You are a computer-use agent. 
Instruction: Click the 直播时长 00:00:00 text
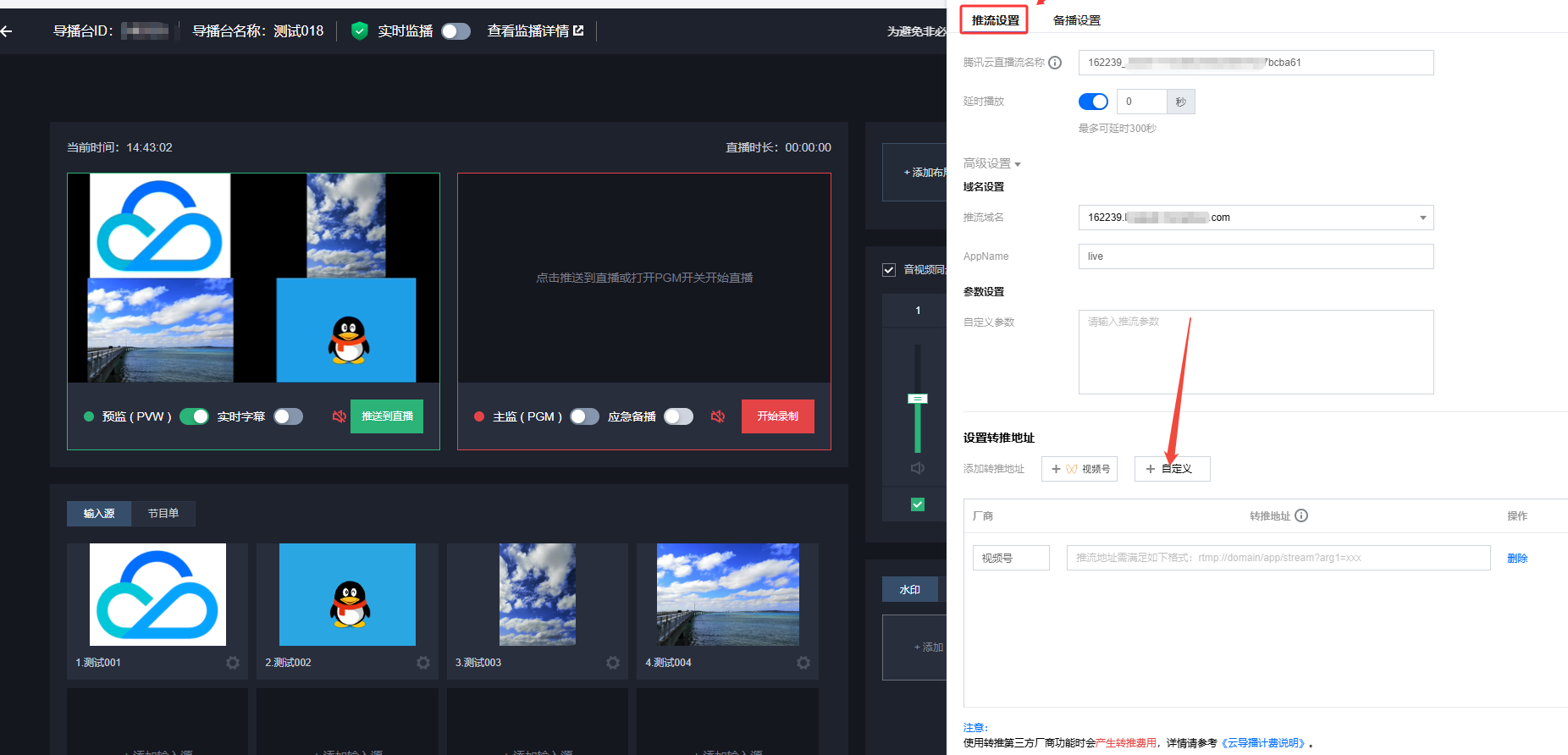tap(778, 147)
